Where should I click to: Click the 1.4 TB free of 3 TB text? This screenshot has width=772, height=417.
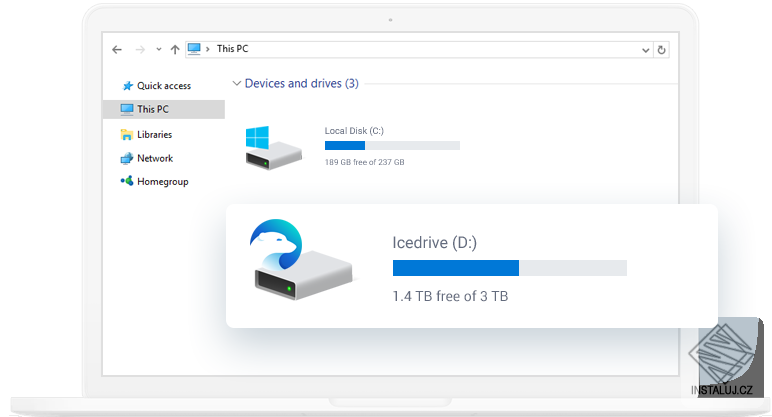450,296
